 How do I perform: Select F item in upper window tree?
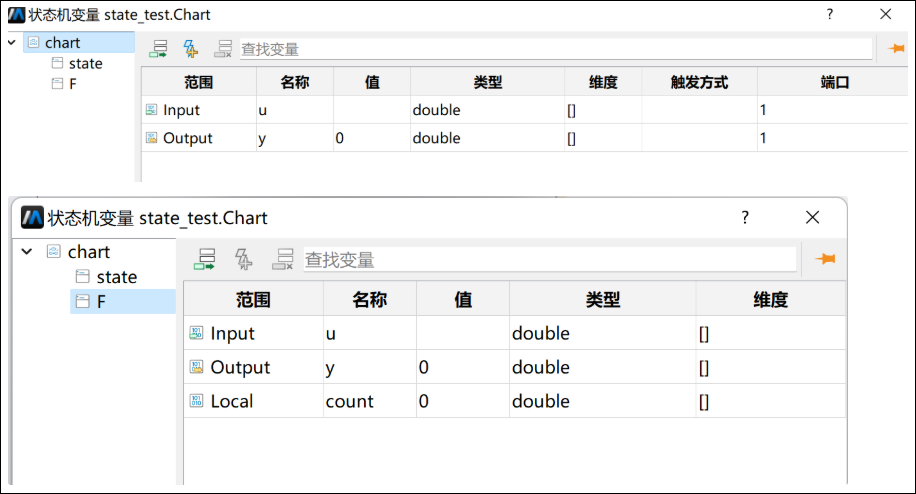[72, 84]
